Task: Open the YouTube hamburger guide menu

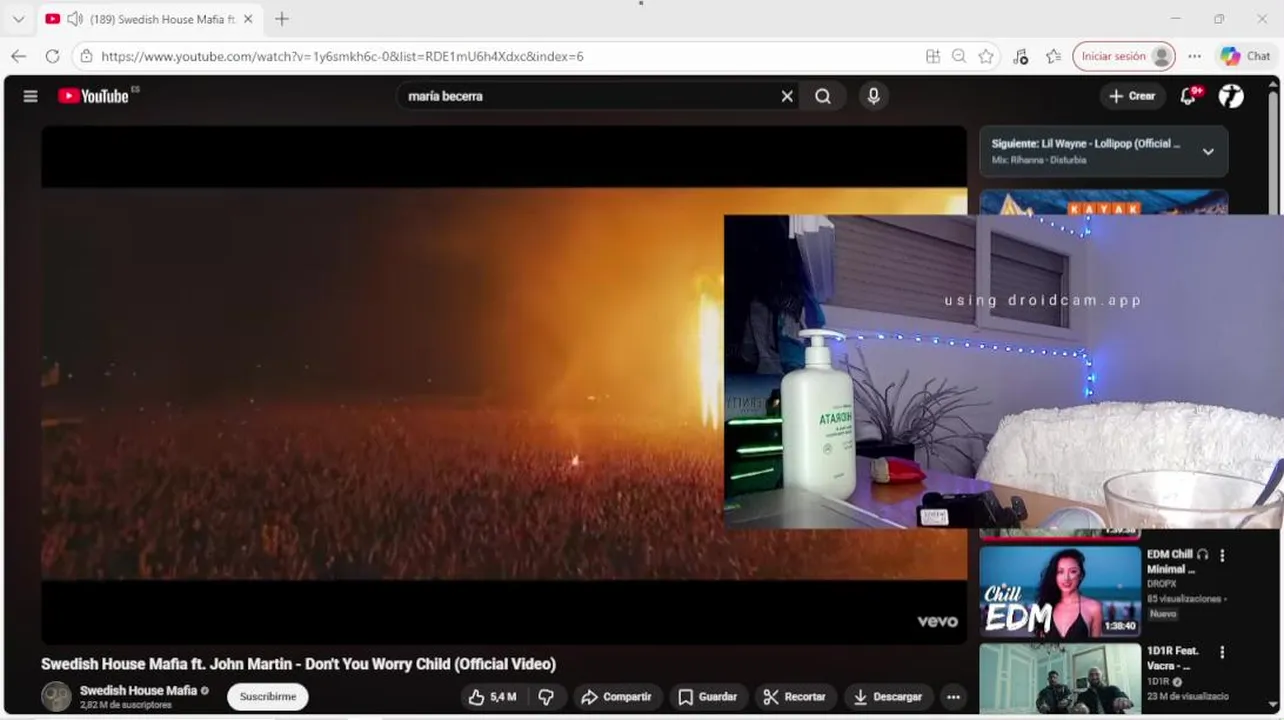Action: tap(30, 96)
